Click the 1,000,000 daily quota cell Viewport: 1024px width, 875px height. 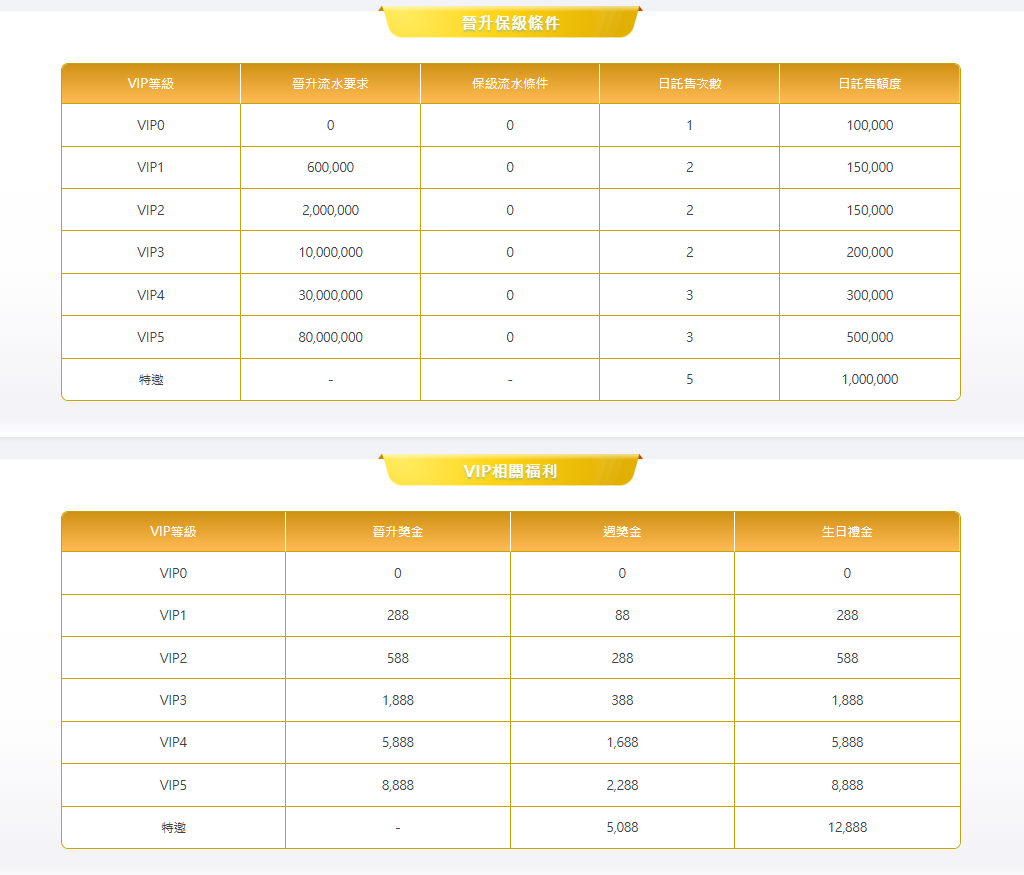click(870, 379)
